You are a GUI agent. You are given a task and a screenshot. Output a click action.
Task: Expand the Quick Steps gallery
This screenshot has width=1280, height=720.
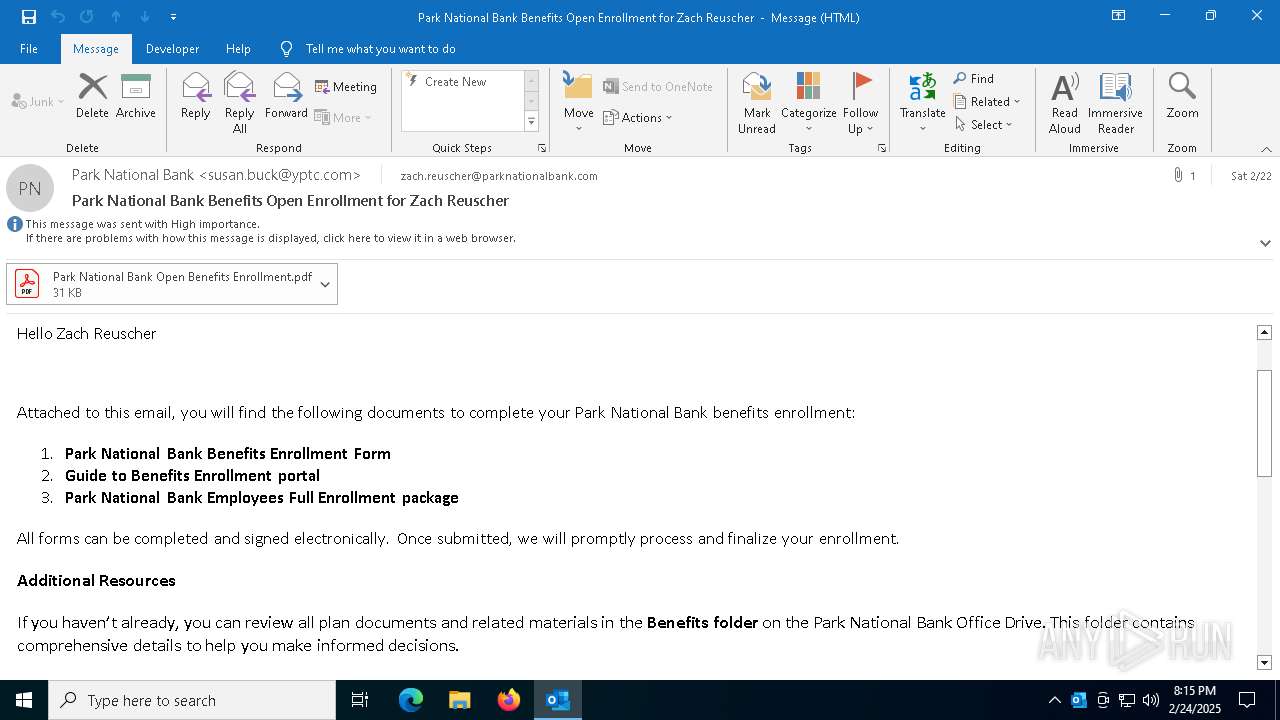coord(531,122)
